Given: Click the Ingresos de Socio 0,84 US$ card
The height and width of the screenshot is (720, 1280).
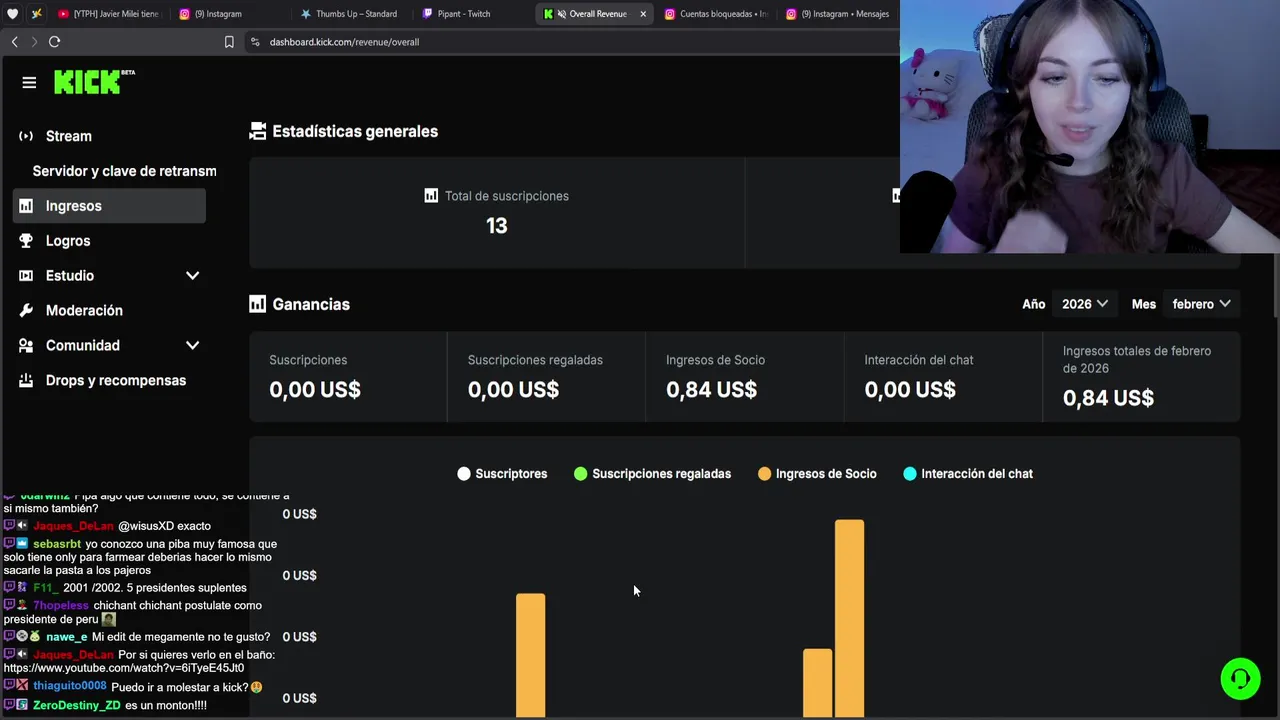Looking at the screenshot, I should 744,377.
